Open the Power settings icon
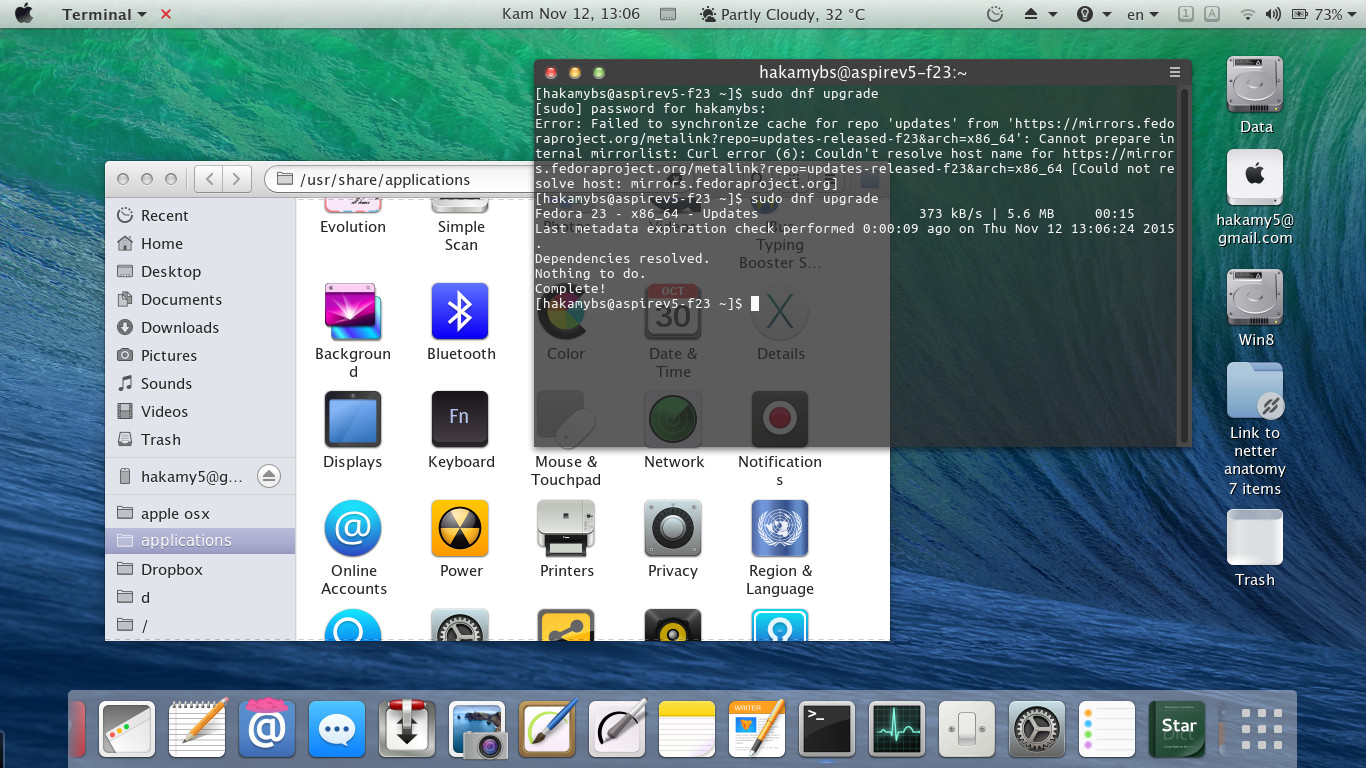Image resolution: width=1366 pixels, height=768 pixels. tap(459, 528)
